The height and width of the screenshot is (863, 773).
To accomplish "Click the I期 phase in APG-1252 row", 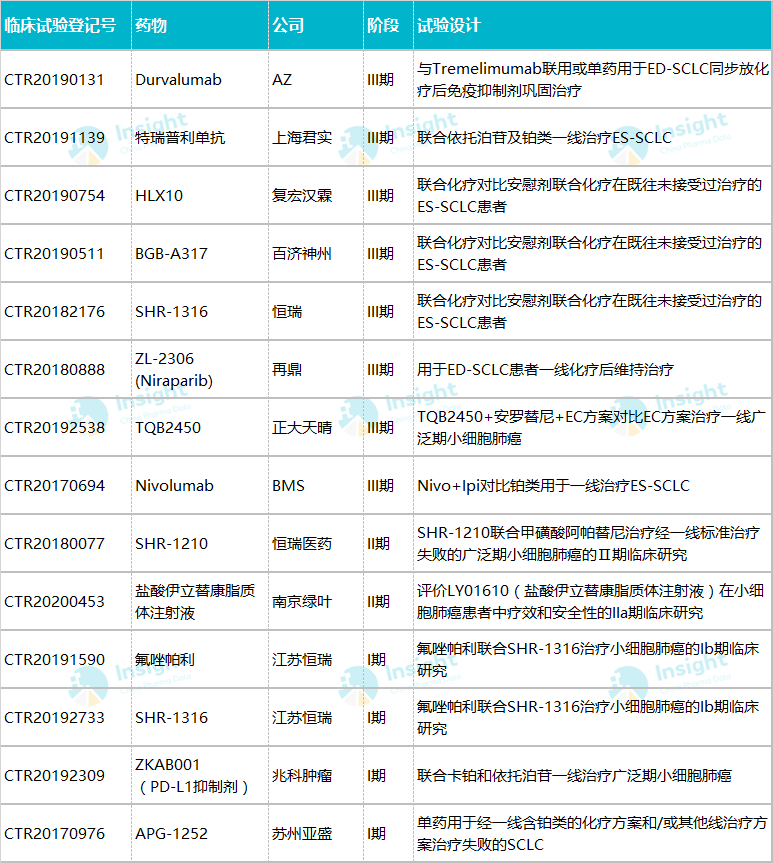I will tap(377, 834).
